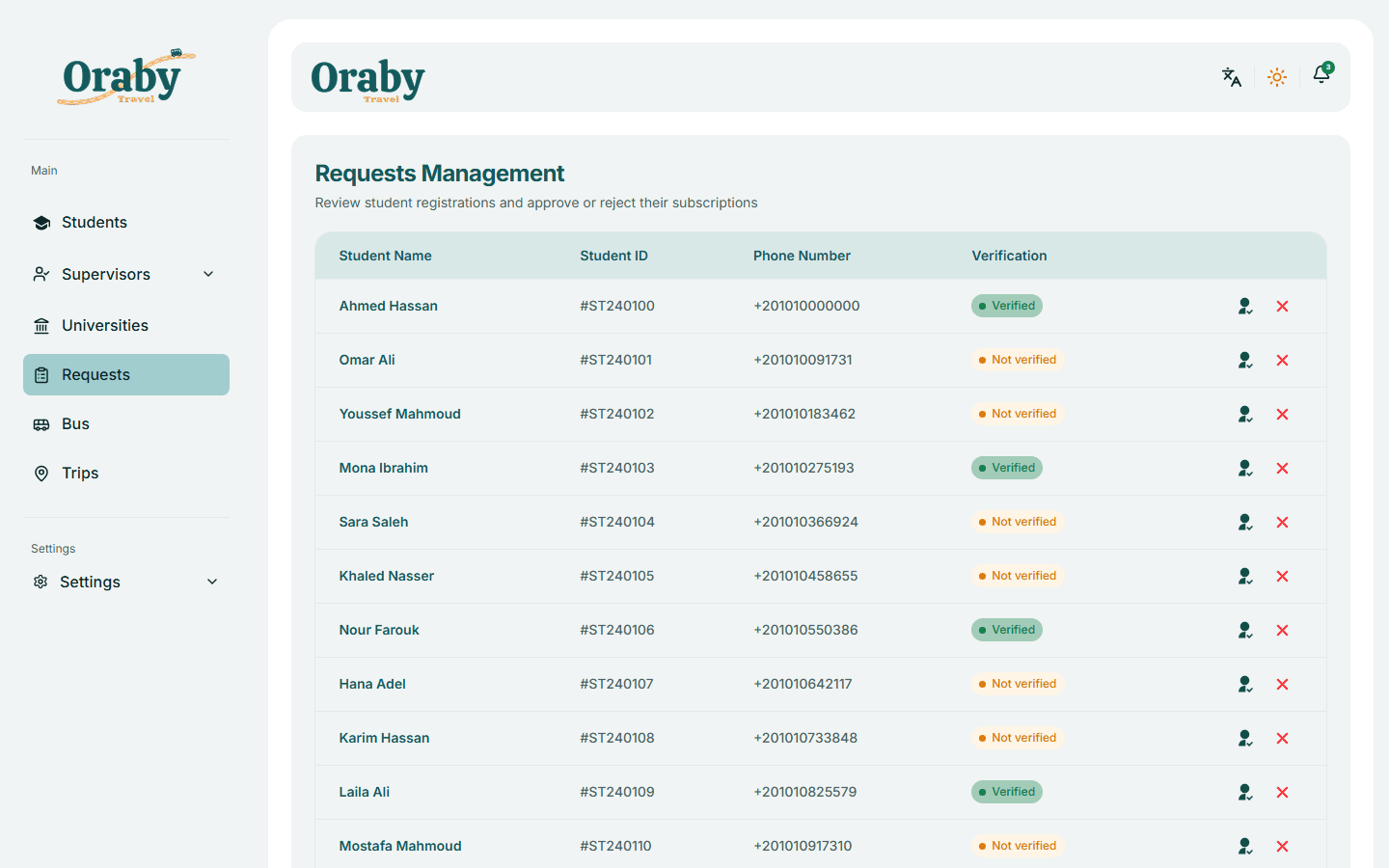The image size is (1389, 868).
Task: Click student ID #ST240110
Action: click(615, 846)
